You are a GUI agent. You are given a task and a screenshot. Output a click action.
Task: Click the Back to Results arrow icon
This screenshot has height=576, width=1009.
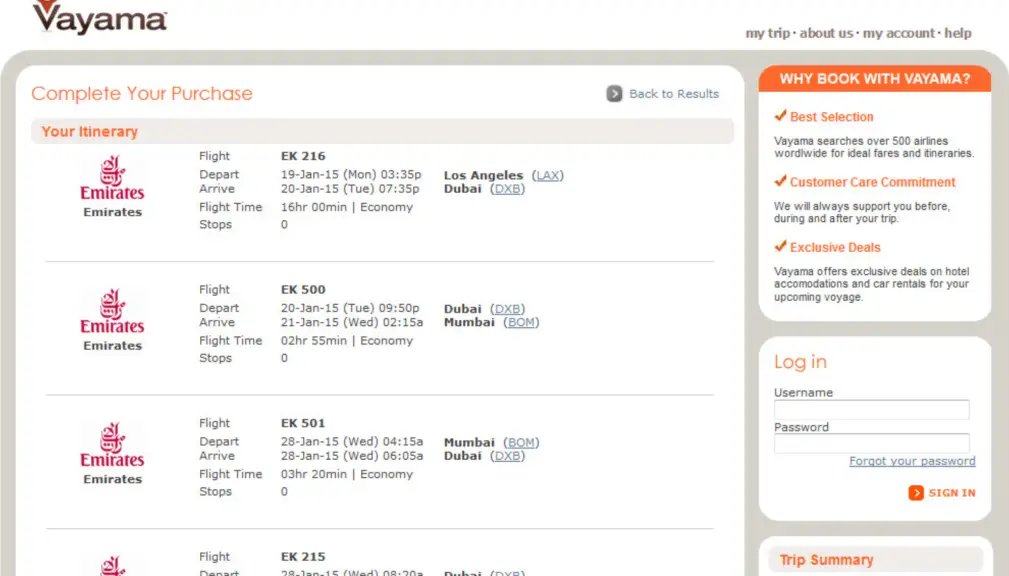(614, 94)
